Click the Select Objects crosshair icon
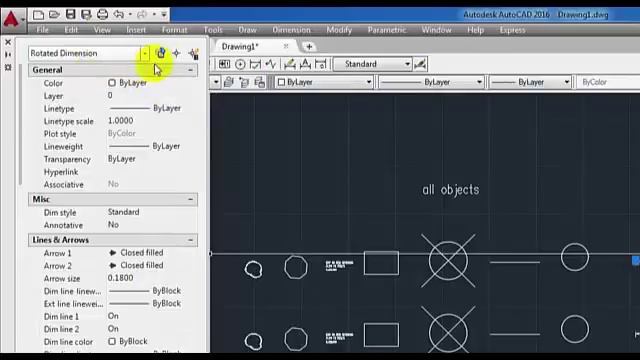Screen dimensions: 640x360 [x=176, y=53]
